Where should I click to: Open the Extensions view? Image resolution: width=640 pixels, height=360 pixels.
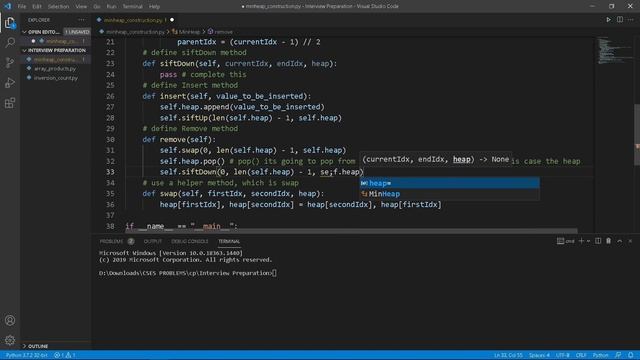(x=10, y=103)
